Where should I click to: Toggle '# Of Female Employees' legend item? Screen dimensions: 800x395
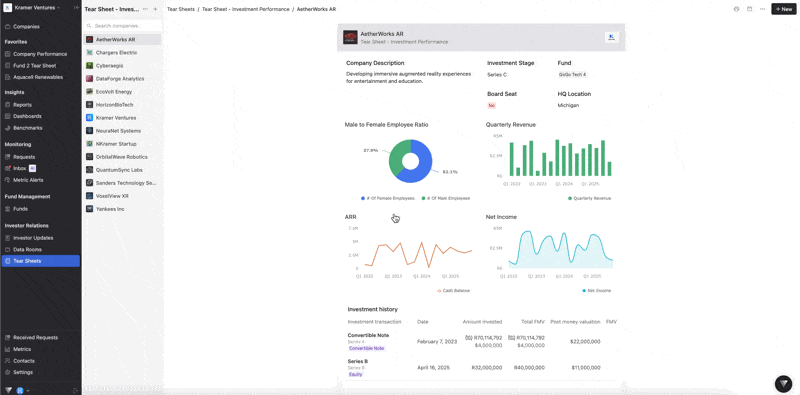pyautogui.click(x=388, y=198)
